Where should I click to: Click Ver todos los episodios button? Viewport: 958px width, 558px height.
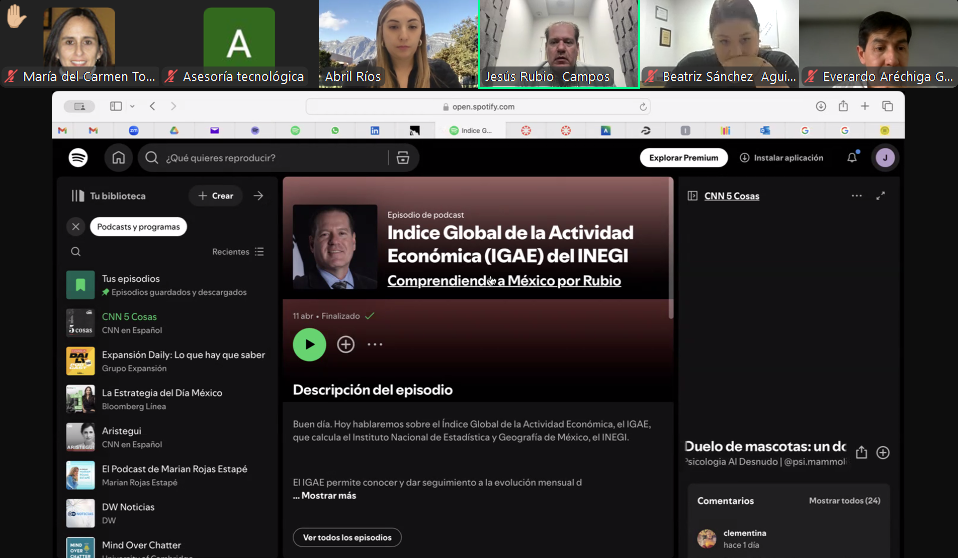point(347,537)
